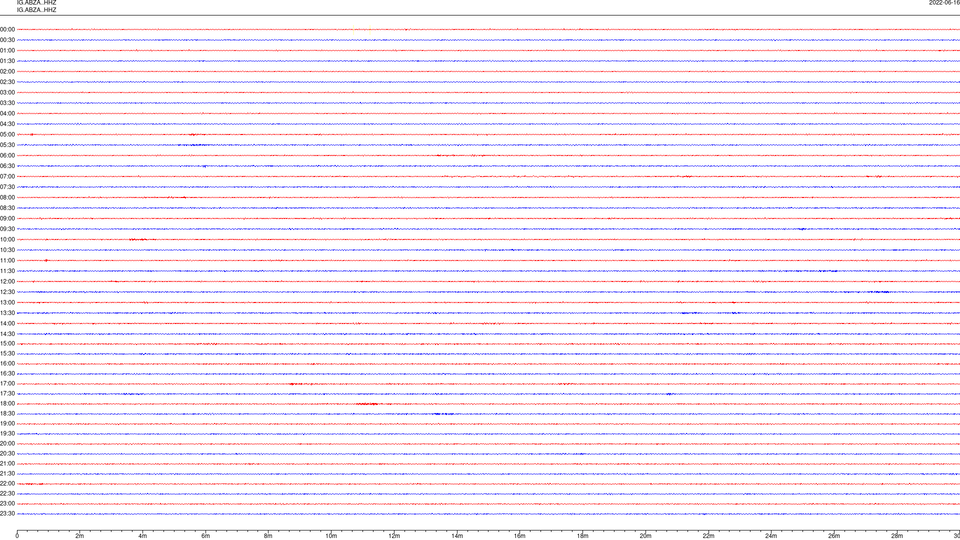Choose the 15:30 time label
This screenshot has height=540, width=960.
7,354
